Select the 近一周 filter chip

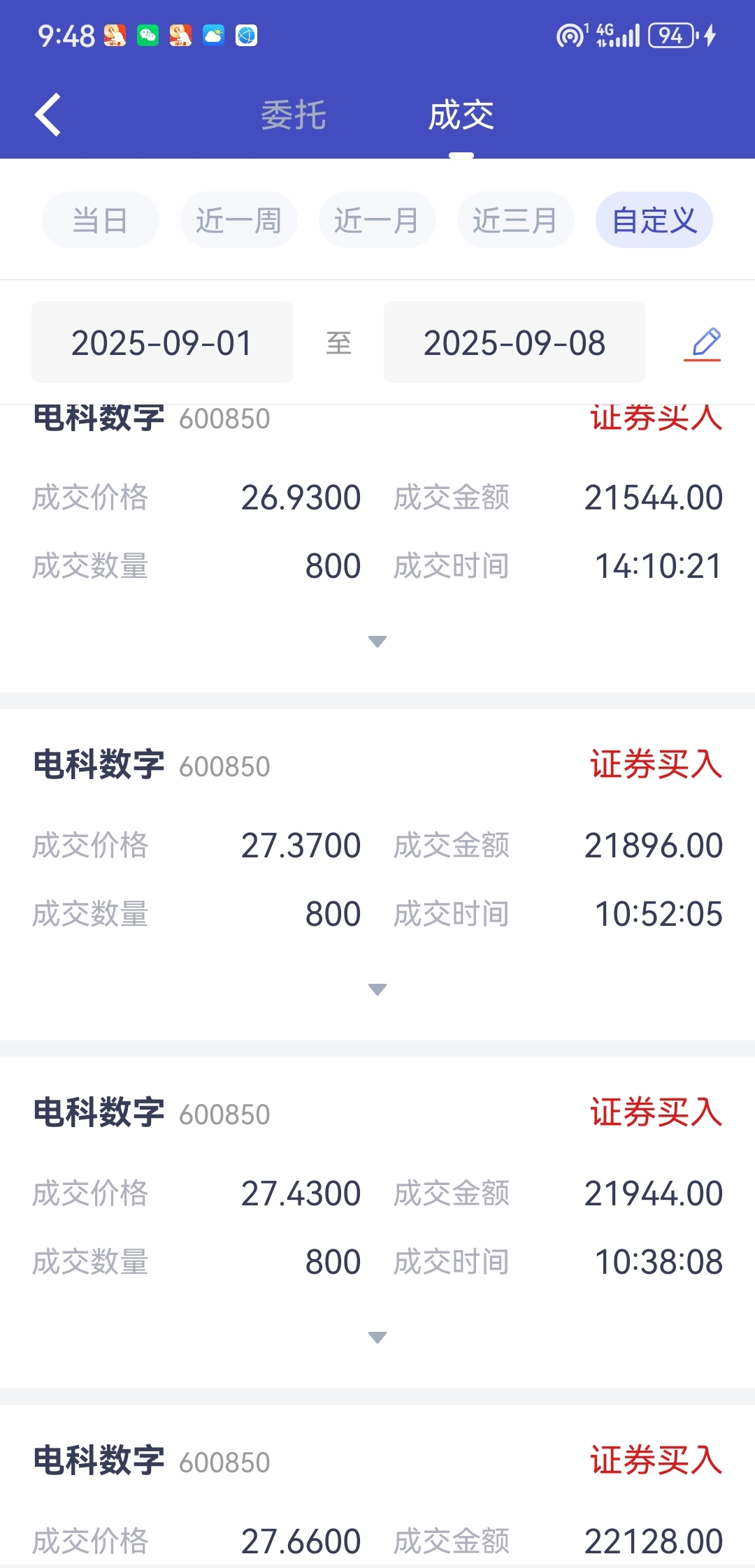pos(239,220)
